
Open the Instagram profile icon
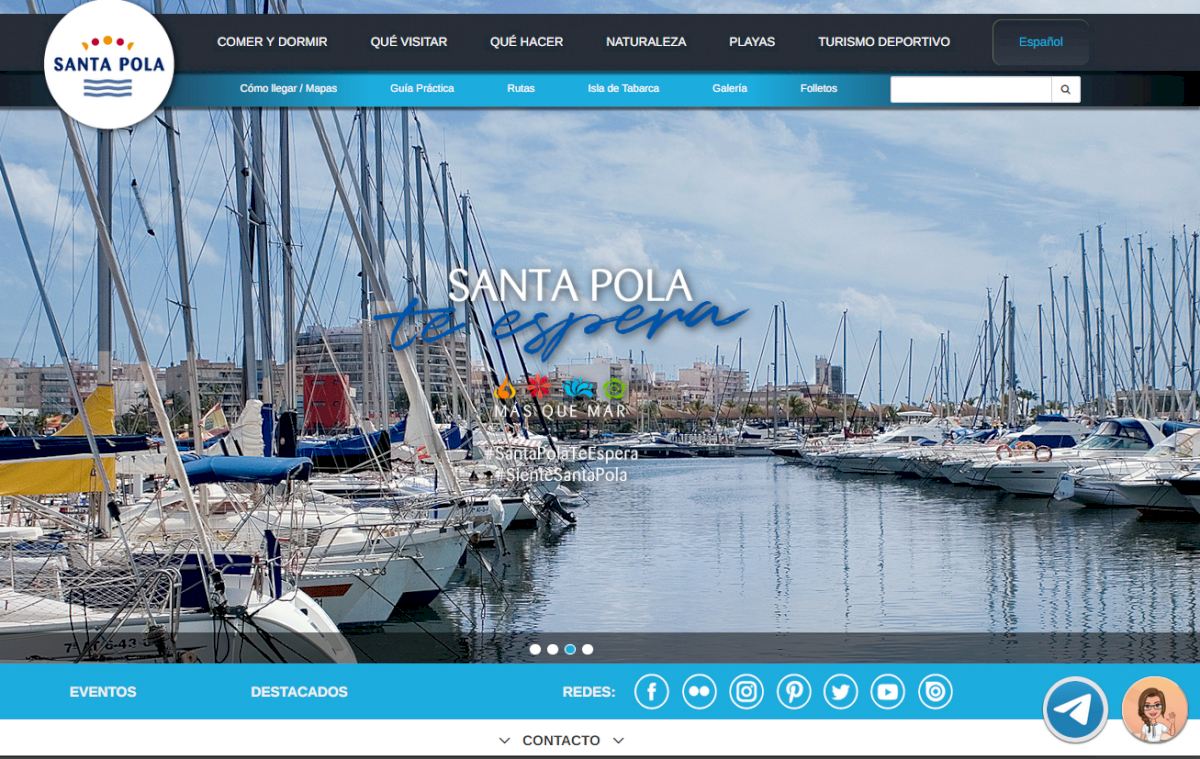click(746, 691)
